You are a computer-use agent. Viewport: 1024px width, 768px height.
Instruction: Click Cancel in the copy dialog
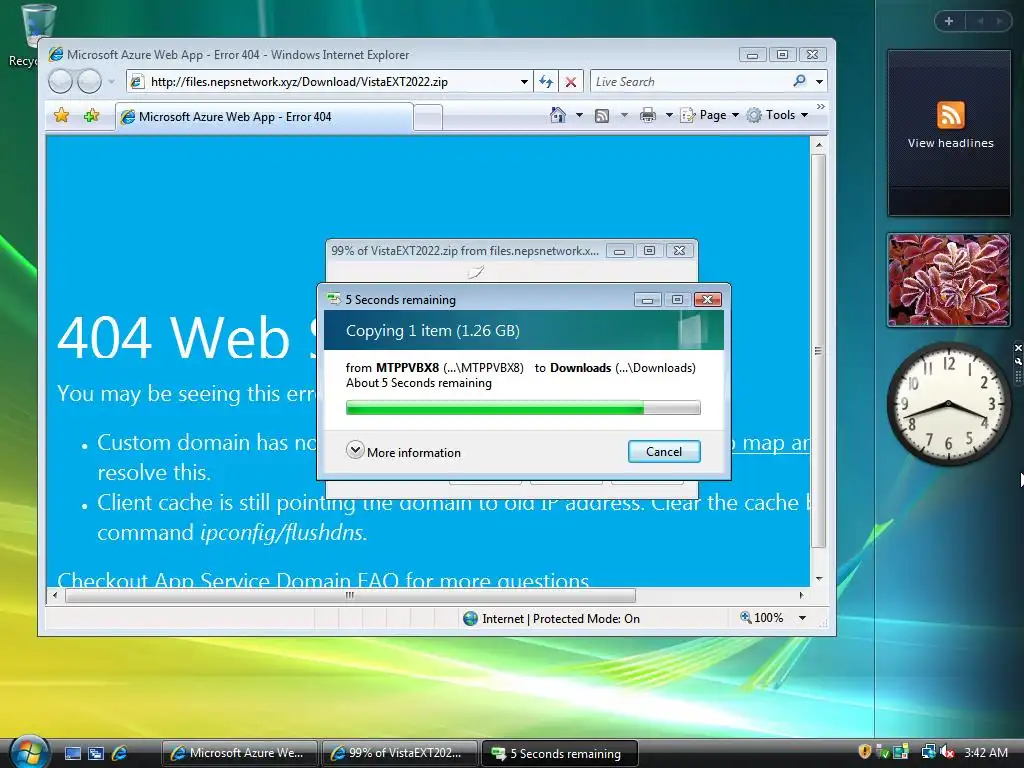coord(664,451)
